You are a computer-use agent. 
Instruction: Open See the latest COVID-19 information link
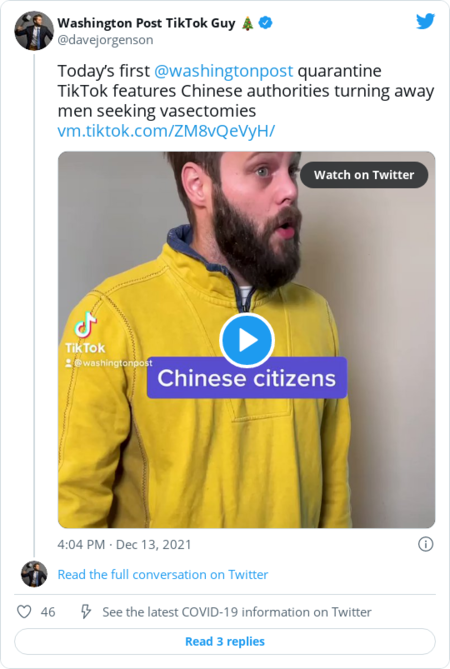coord(237,612)
